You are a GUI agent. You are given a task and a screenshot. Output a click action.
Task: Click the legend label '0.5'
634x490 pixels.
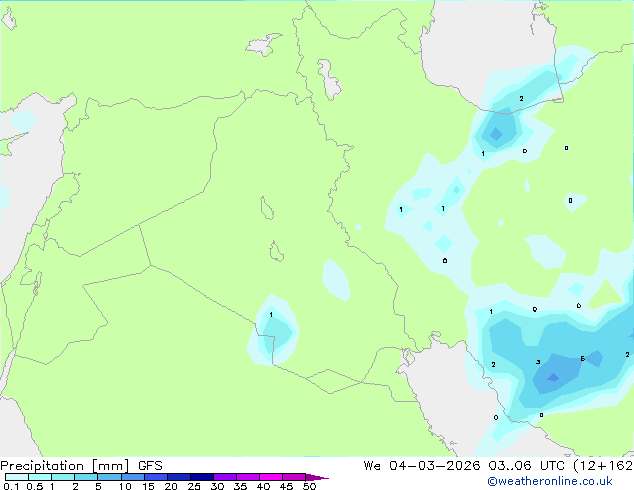(x=35, y=486)
